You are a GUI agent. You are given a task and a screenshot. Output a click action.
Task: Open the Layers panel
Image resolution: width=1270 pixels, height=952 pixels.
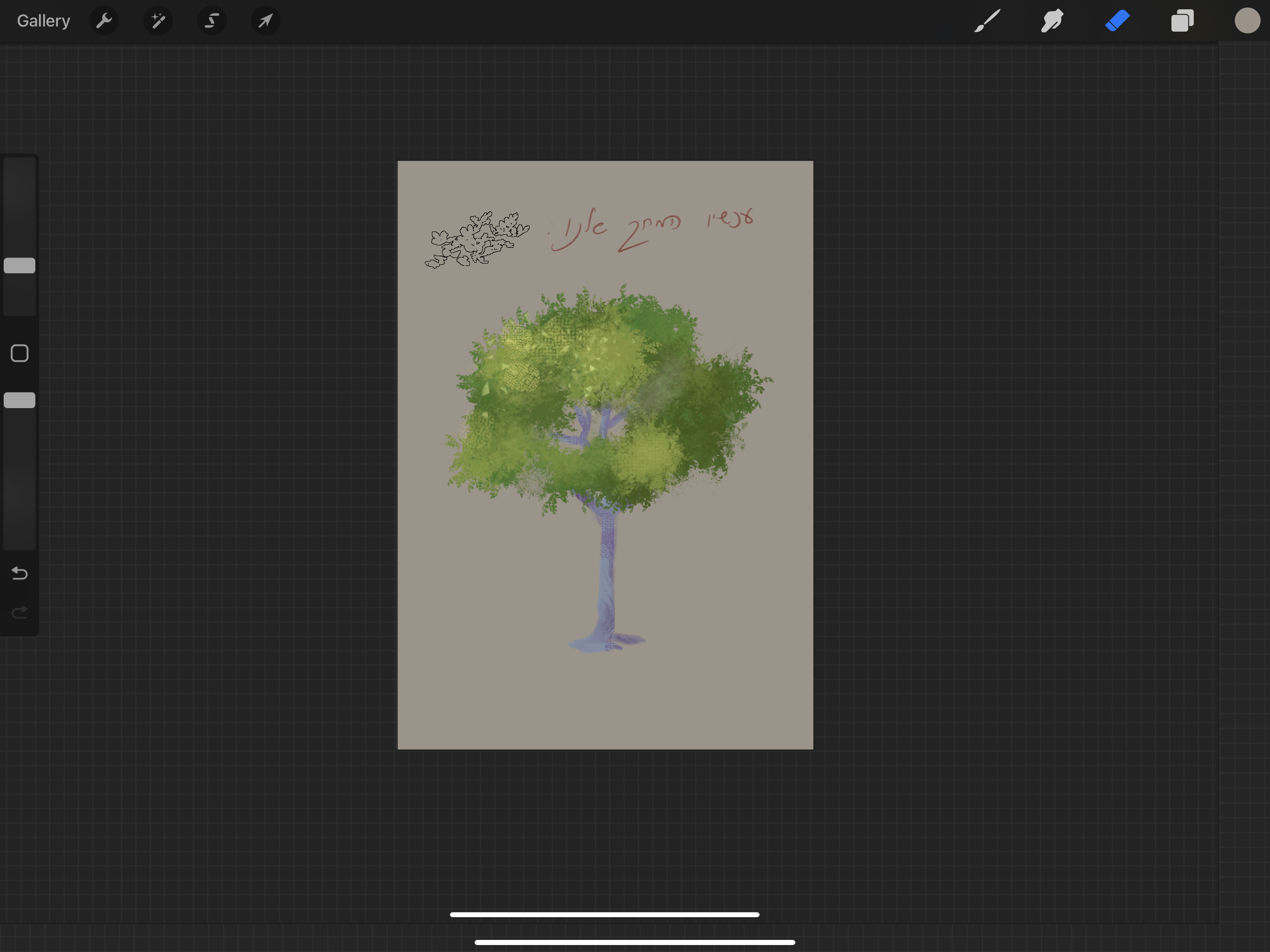tap(1182, 21)
